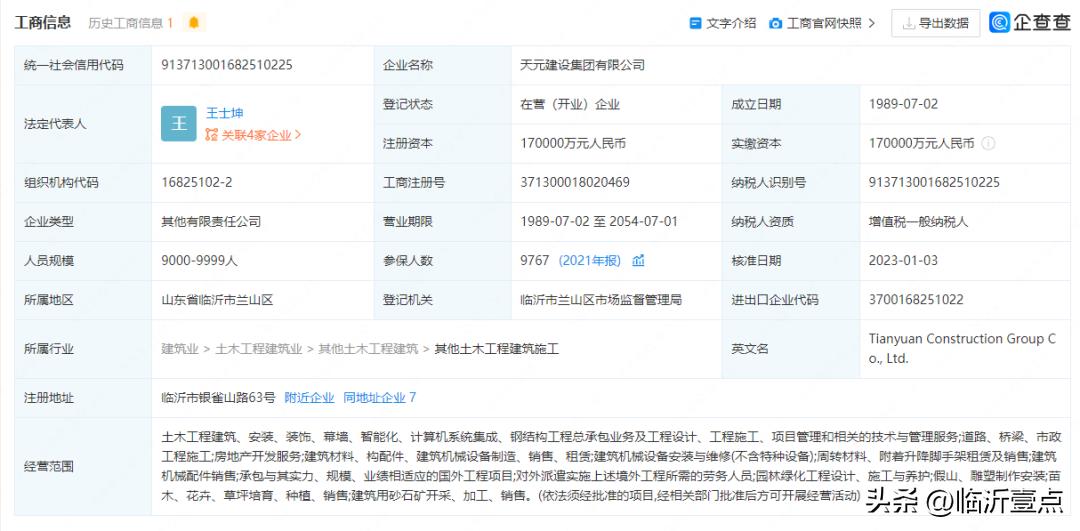Click the 导出数据 button
1080x531 pixels.
click(935, 23)
